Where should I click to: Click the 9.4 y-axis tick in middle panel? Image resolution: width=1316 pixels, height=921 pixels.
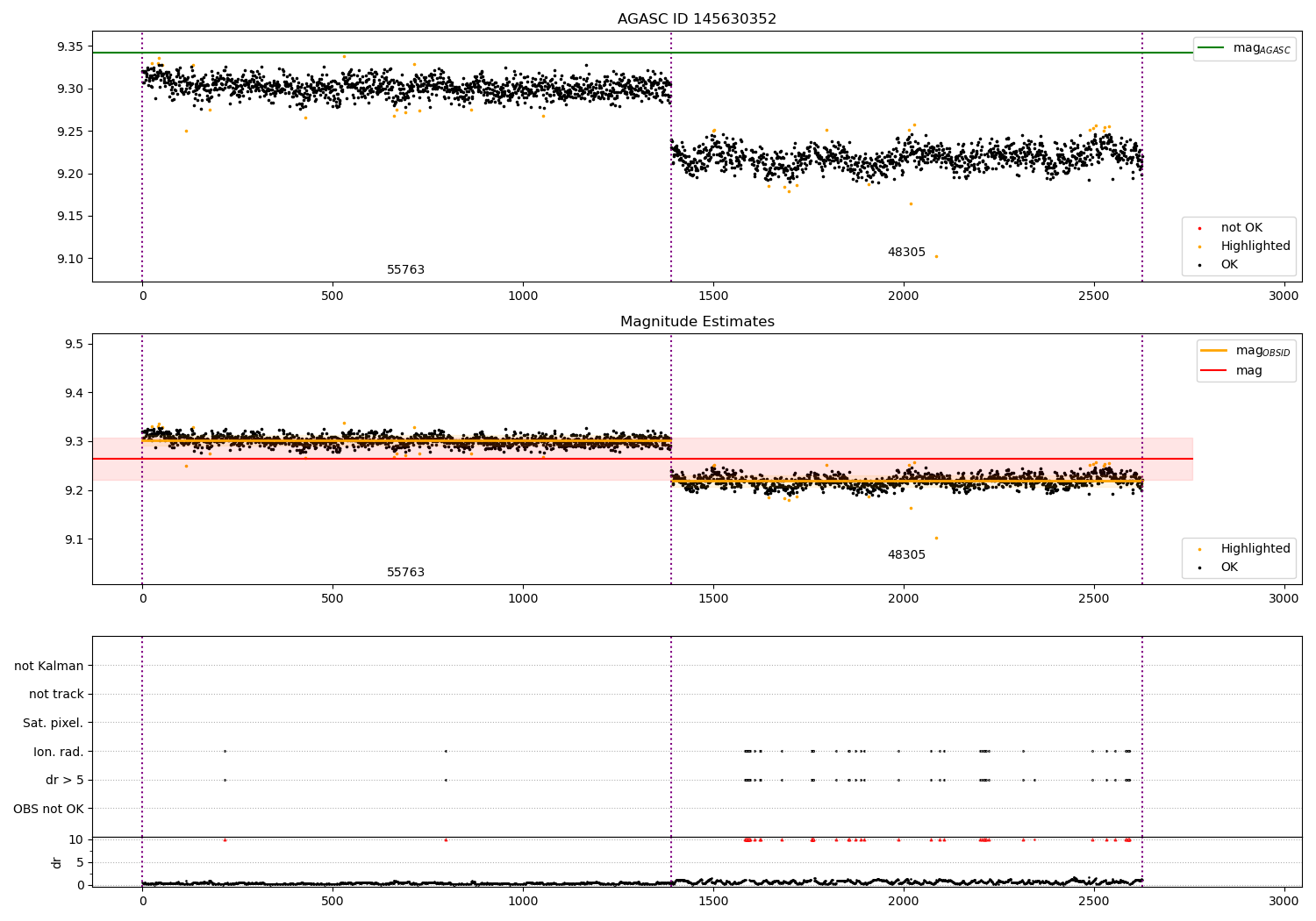coord(74,393)
